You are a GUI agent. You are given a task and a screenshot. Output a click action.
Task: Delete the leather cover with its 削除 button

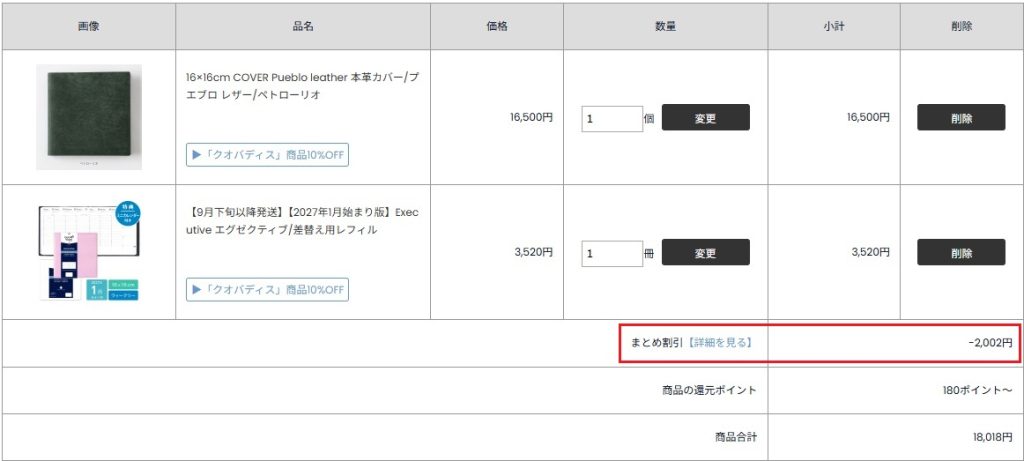961,118
